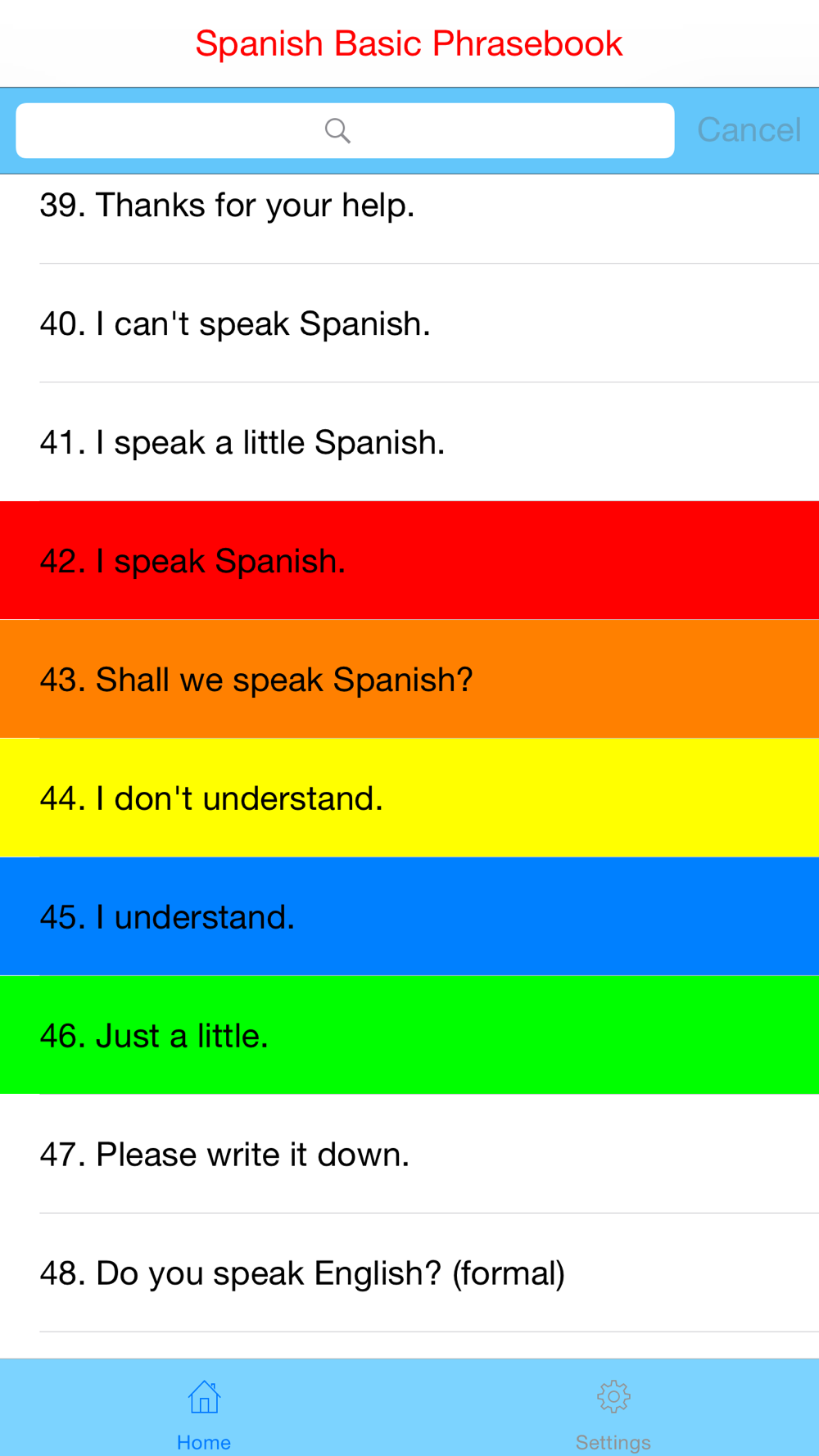The image size is (819, 1456).
Task: Pick the green row Just a little
Action: pyautogui.click(x=409, y=1035)
